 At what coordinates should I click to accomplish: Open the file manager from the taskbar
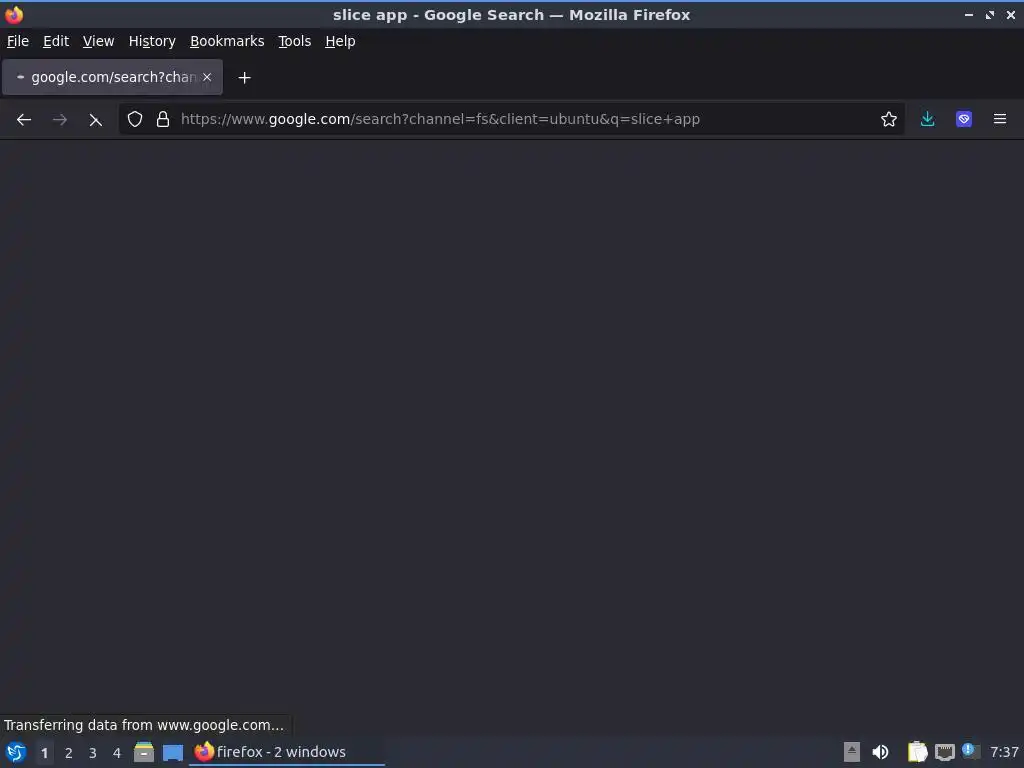pyautogui.click(x=144, y=752)
